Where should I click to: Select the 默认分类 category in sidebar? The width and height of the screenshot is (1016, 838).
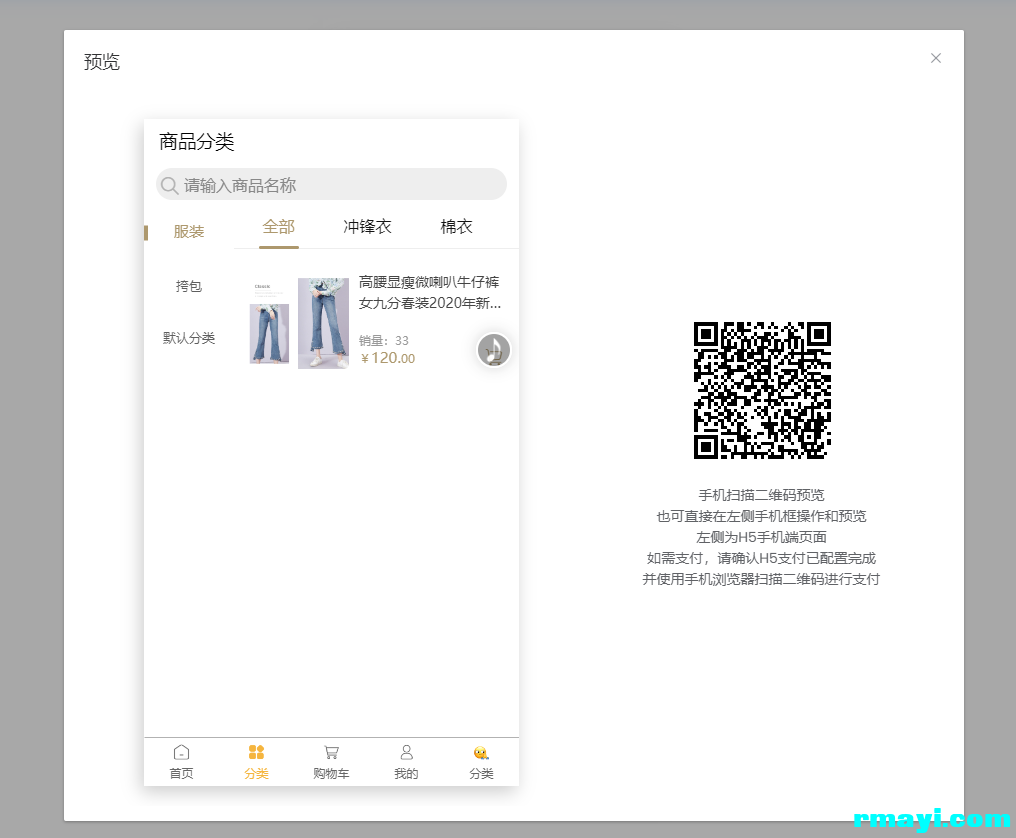[x=189, y=338]
